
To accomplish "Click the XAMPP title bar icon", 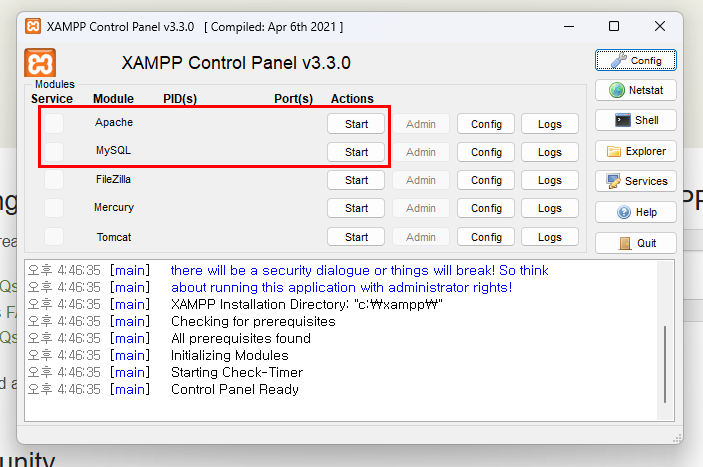I will (33, 26).
